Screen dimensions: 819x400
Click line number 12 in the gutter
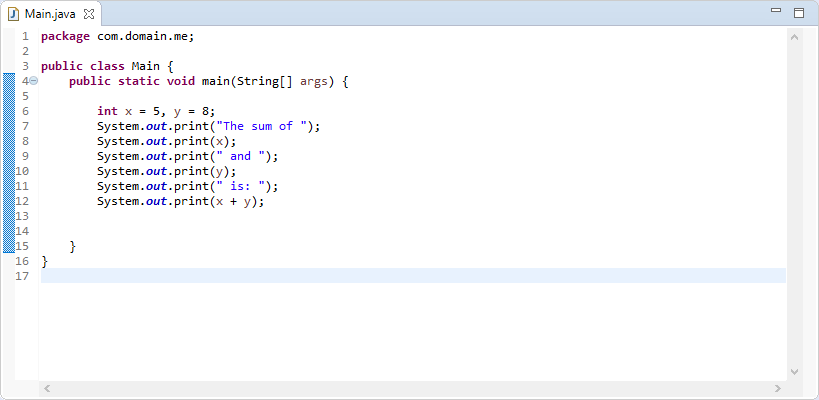click(x=22, y=201)
